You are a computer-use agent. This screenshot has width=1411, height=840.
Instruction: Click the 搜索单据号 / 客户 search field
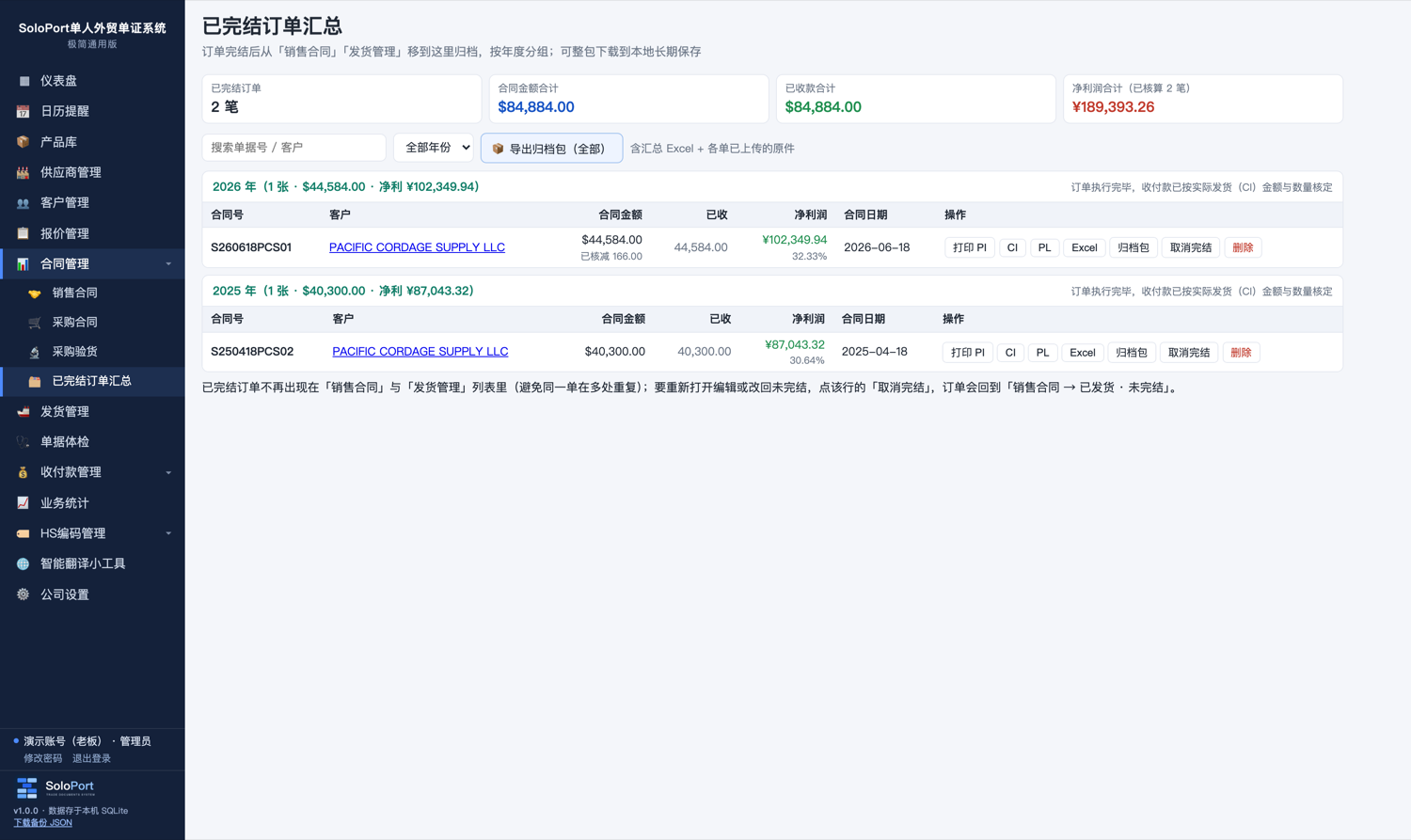click(x=294, y=148)
